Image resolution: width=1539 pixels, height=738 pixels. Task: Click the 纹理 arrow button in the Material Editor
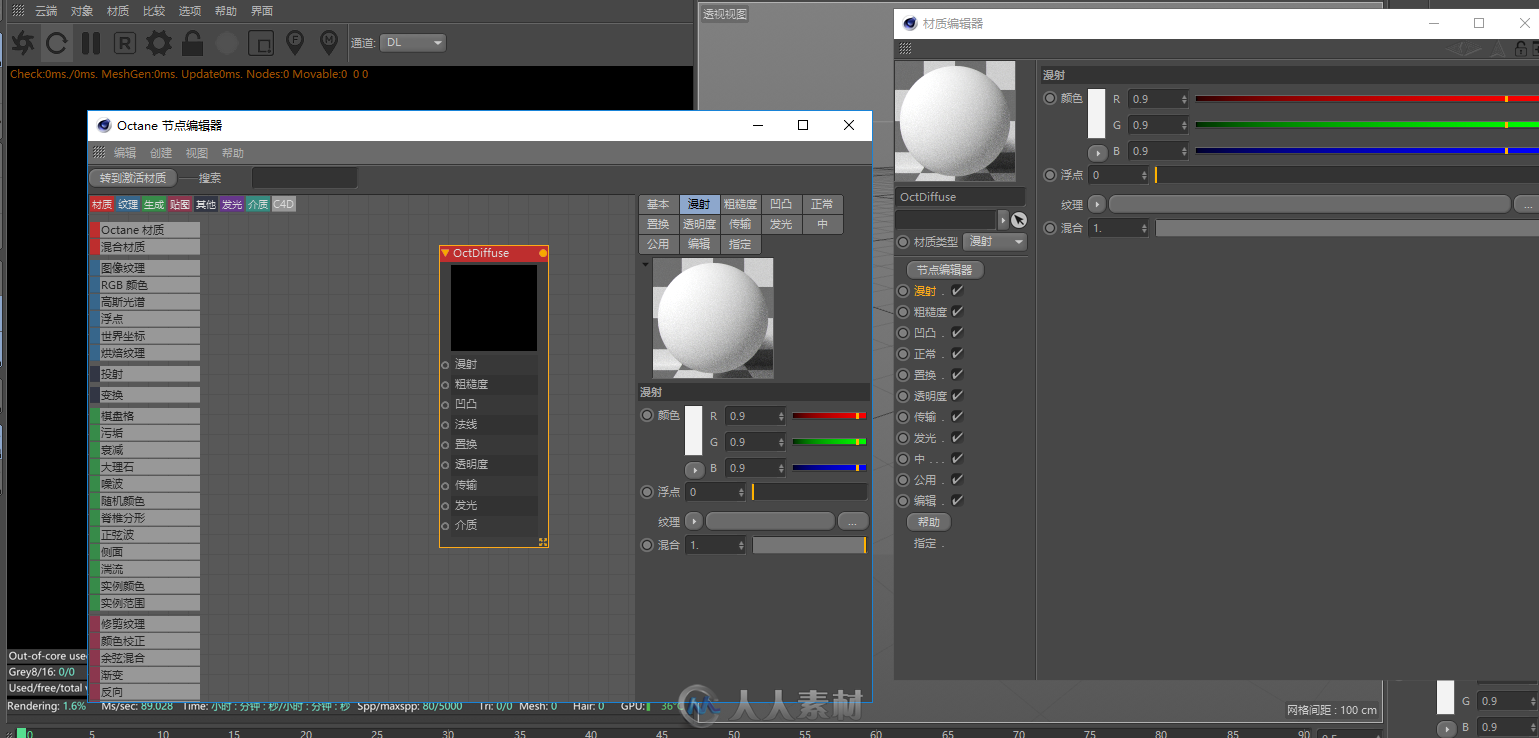(x=1097, y=204)
